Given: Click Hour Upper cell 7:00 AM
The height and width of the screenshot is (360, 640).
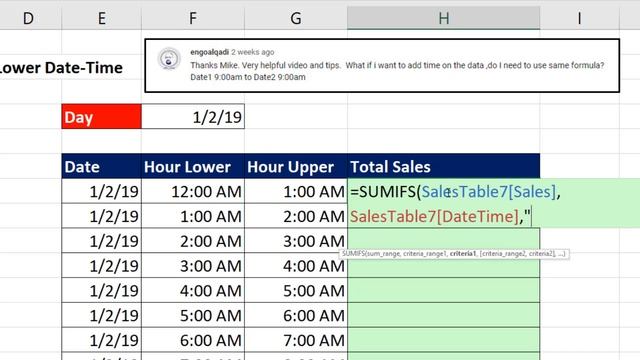Looking at the screenshot, I should 296,340.
